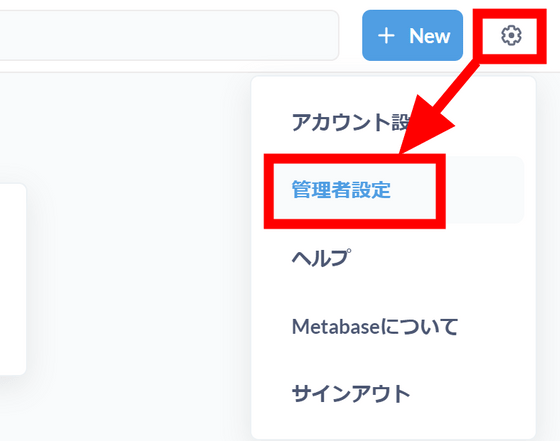Focus the search input field
The width and height of the screenshot is (560, 441).
pyautogui.click(x=169, y=35)
